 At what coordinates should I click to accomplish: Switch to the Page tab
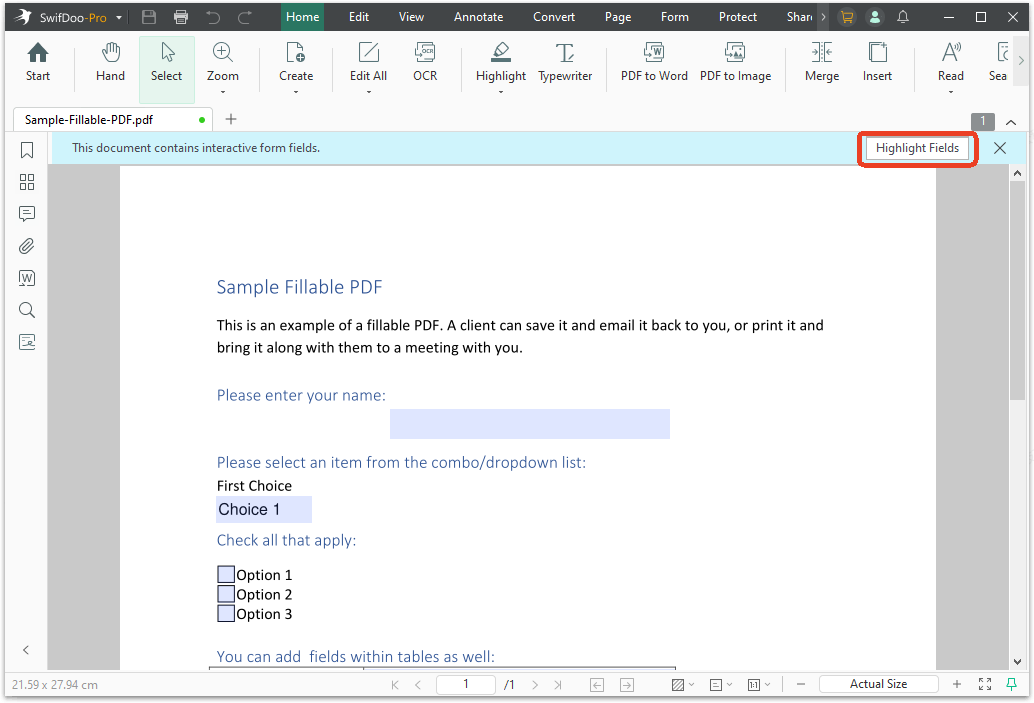coord(618,17)
